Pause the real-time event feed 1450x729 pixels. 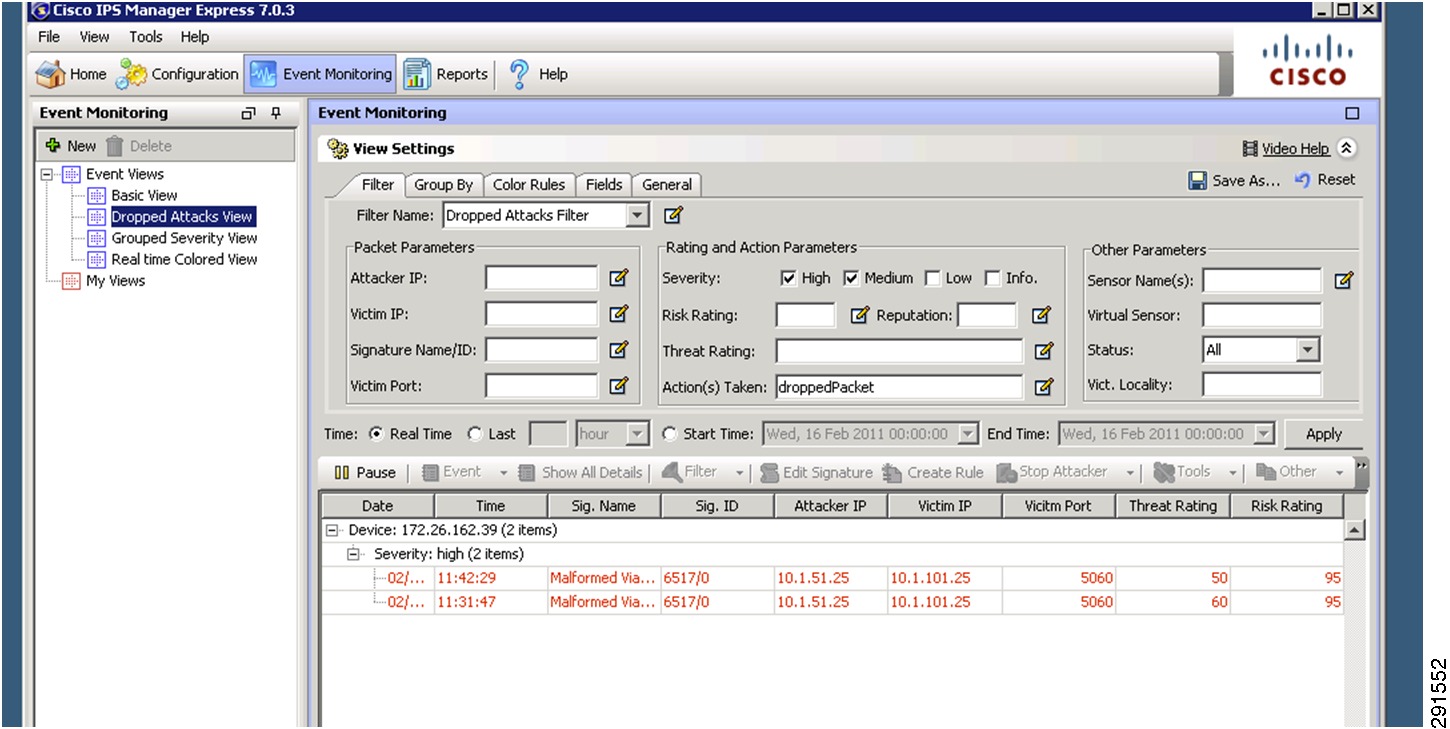365,472
